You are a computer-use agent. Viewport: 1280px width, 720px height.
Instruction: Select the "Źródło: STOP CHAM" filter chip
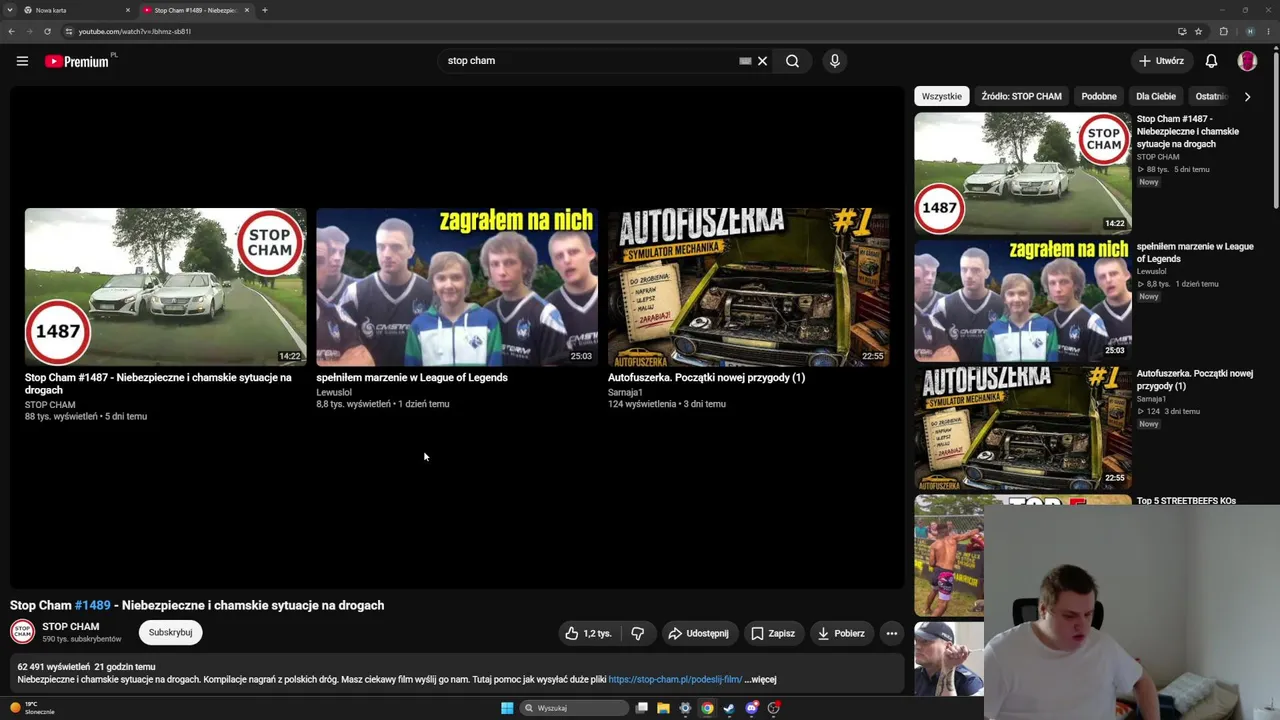click(x=1021, y=97)
